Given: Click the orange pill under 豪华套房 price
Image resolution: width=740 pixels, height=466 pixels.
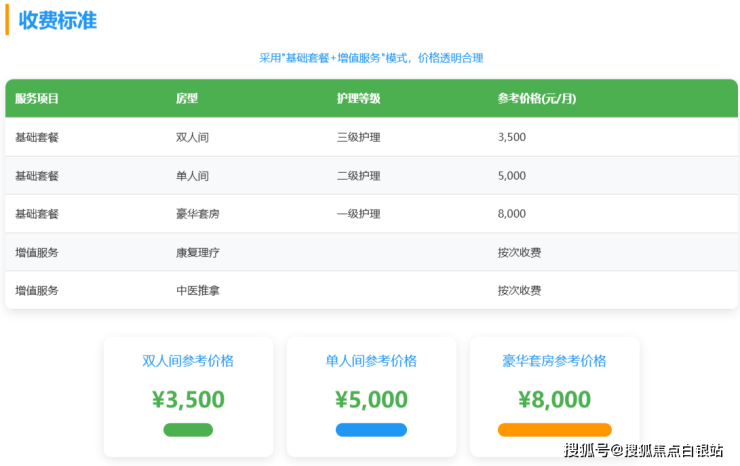Looking at the screenshot, I should 554,430.
